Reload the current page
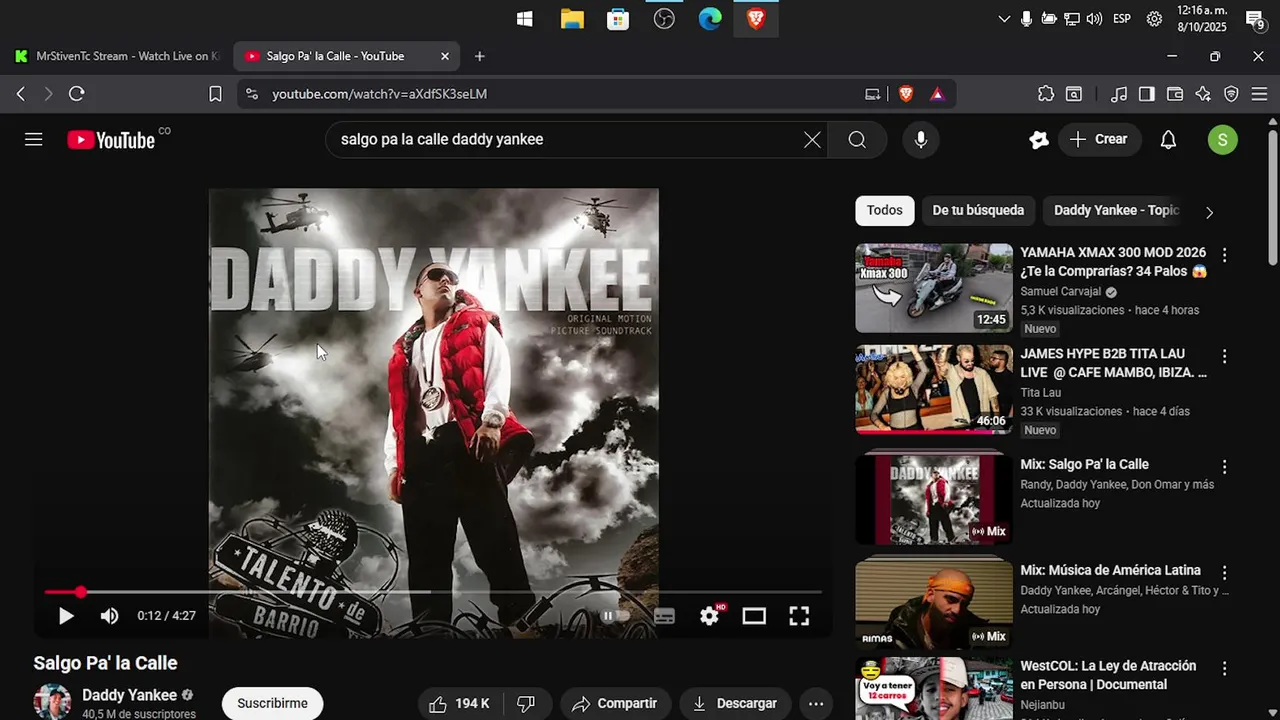The image size is (1280, 720). coord(76,94)
